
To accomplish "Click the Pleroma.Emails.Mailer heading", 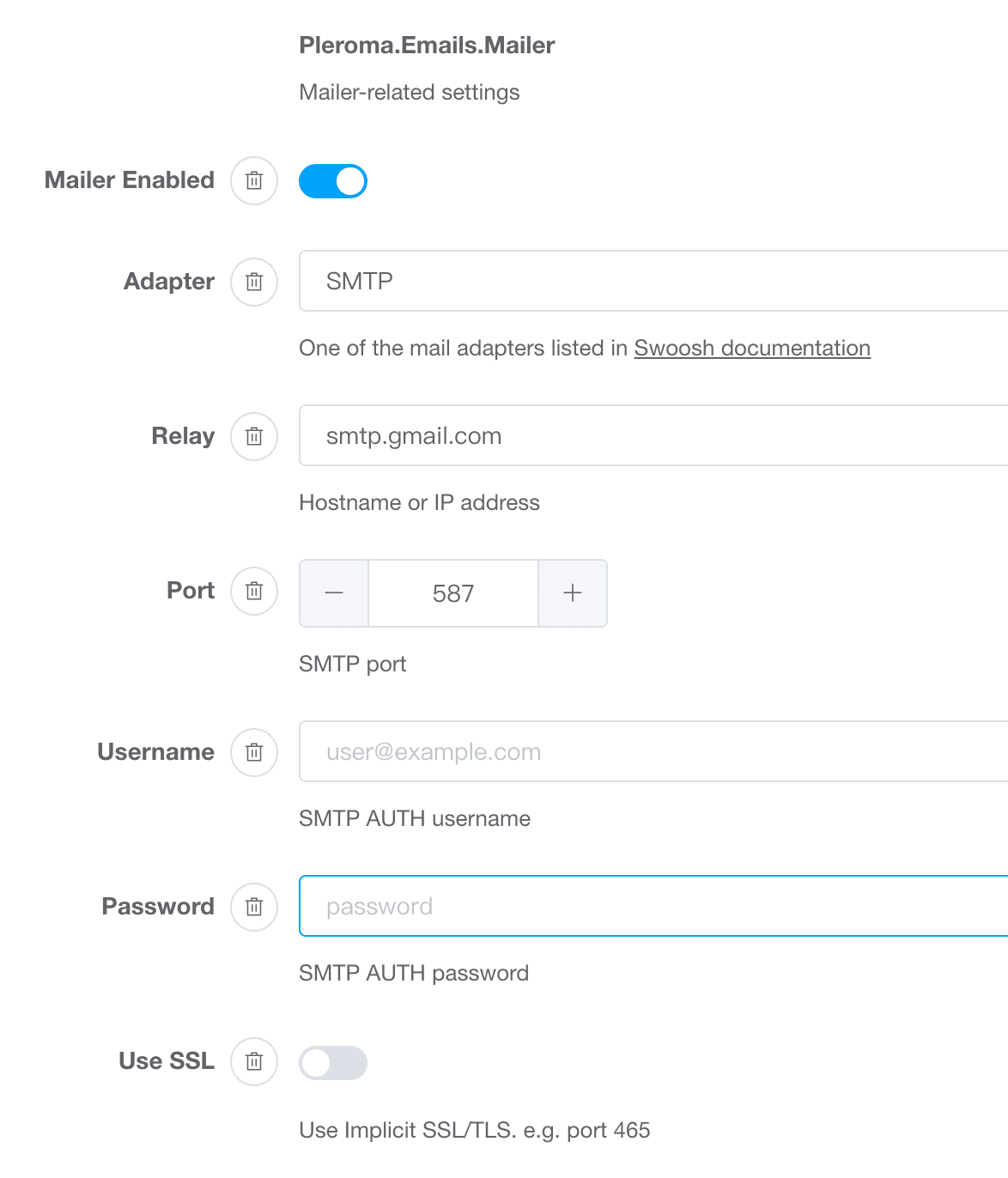I will pos(427,45).
